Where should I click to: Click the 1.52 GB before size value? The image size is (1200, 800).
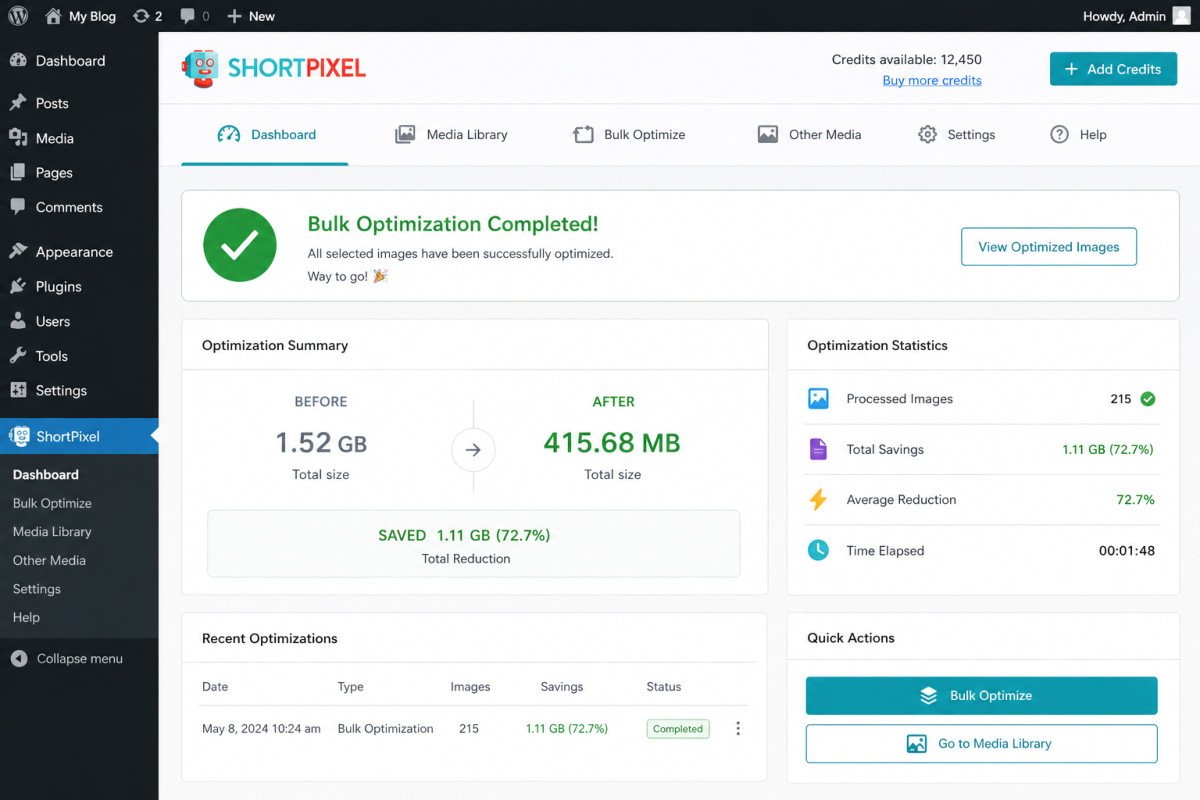click(x=321, y=443)
